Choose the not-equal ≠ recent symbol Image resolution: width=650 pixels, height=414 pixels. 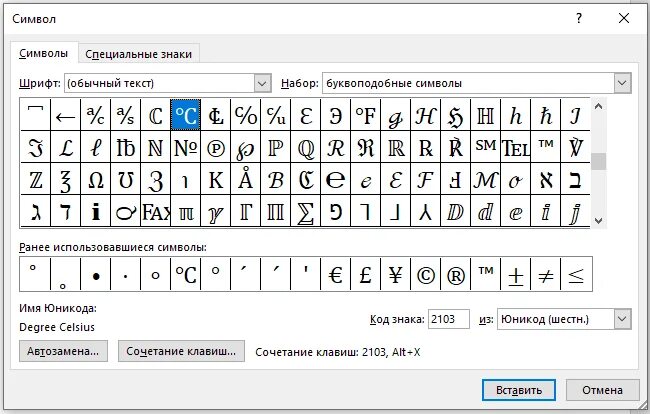point(546,274)
